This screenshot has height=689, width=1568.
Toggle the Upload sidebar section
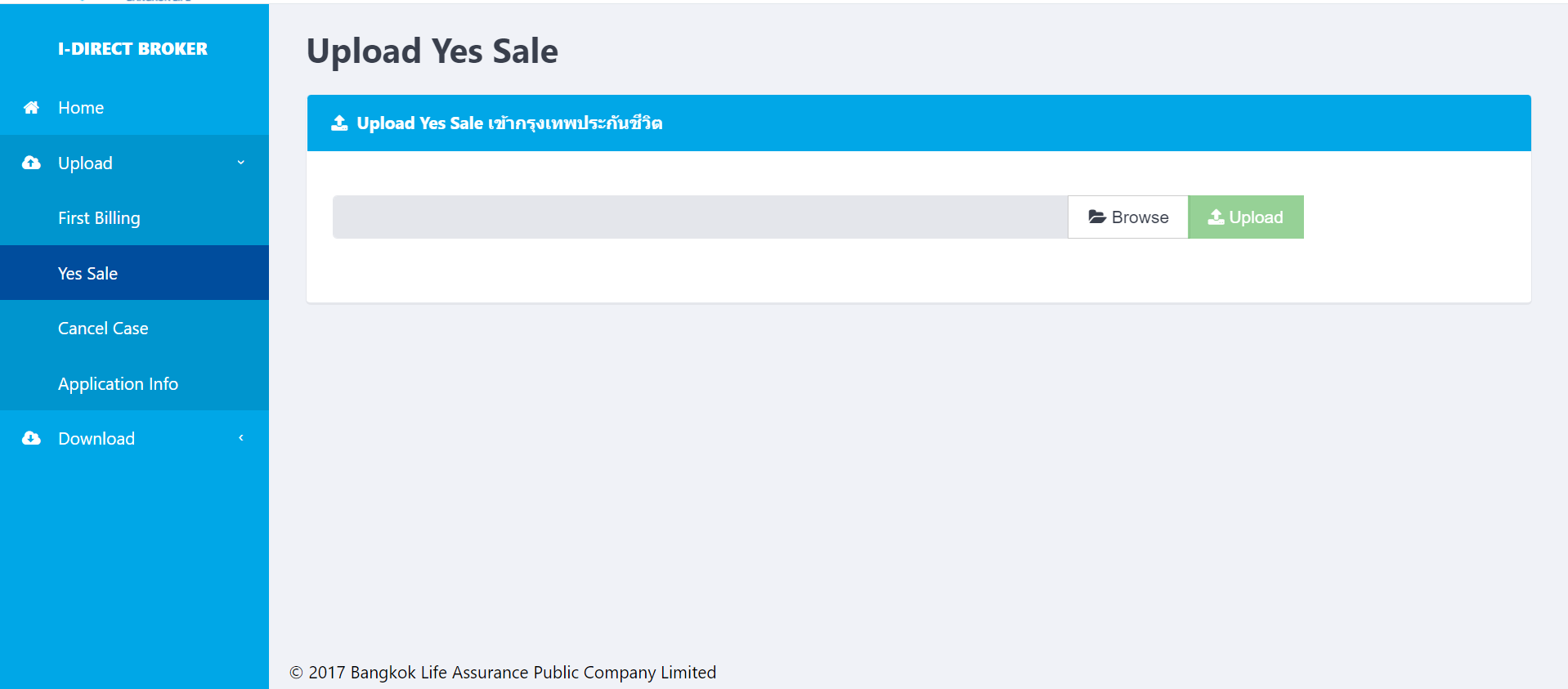click(x=134, y=163)
